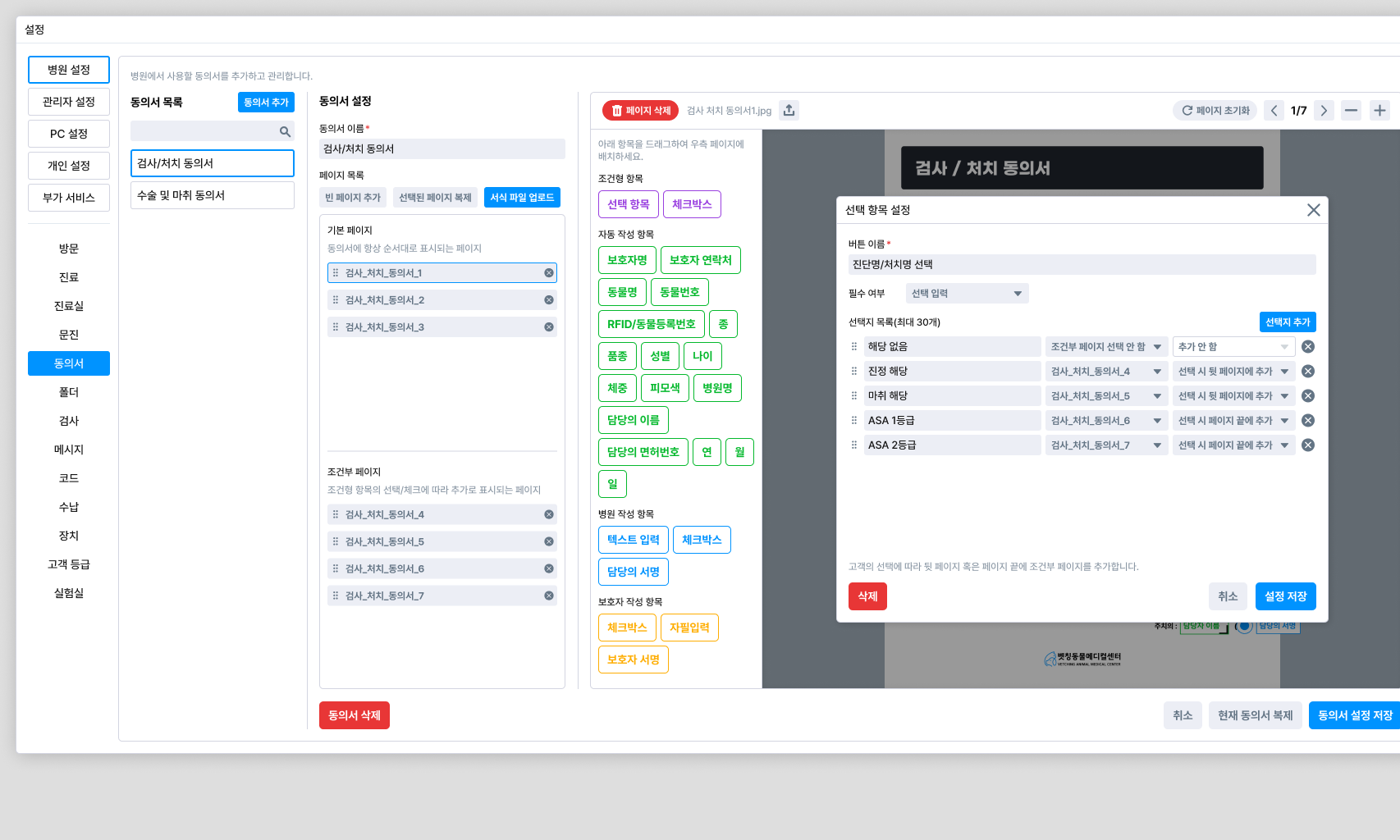
Task: Click 현재 동의서 복제 button
Action: [x=1255, y=715]
